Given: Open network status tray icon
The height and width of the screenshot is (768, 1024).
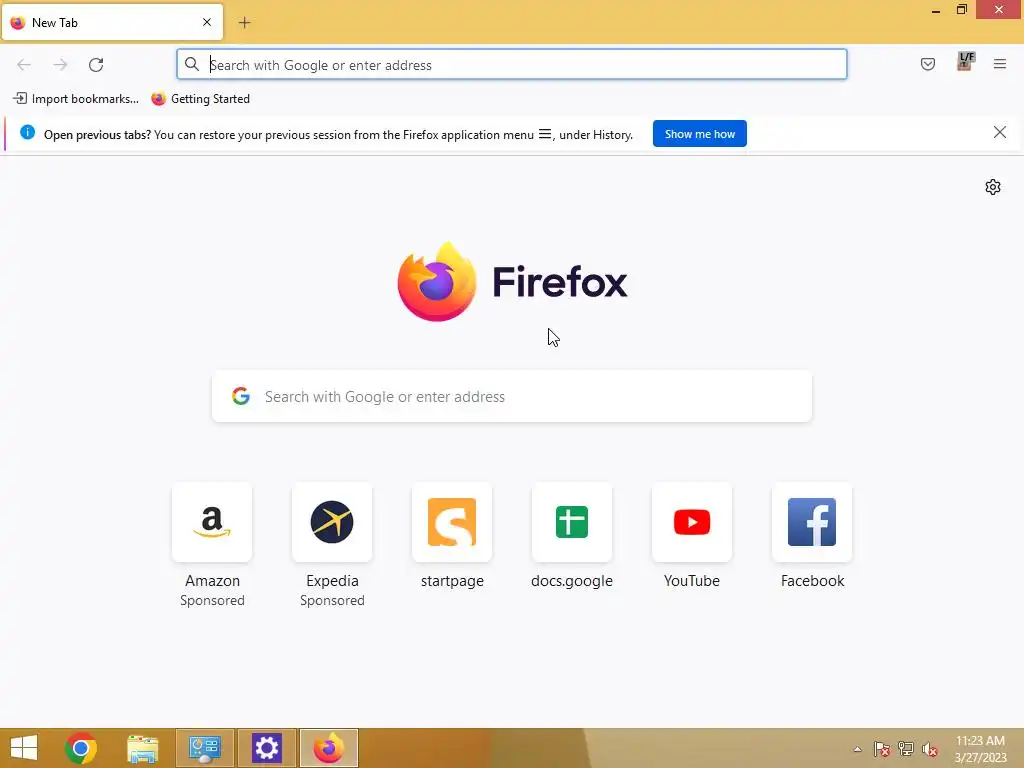Looking at the screenshot, I should pos(906,749).
